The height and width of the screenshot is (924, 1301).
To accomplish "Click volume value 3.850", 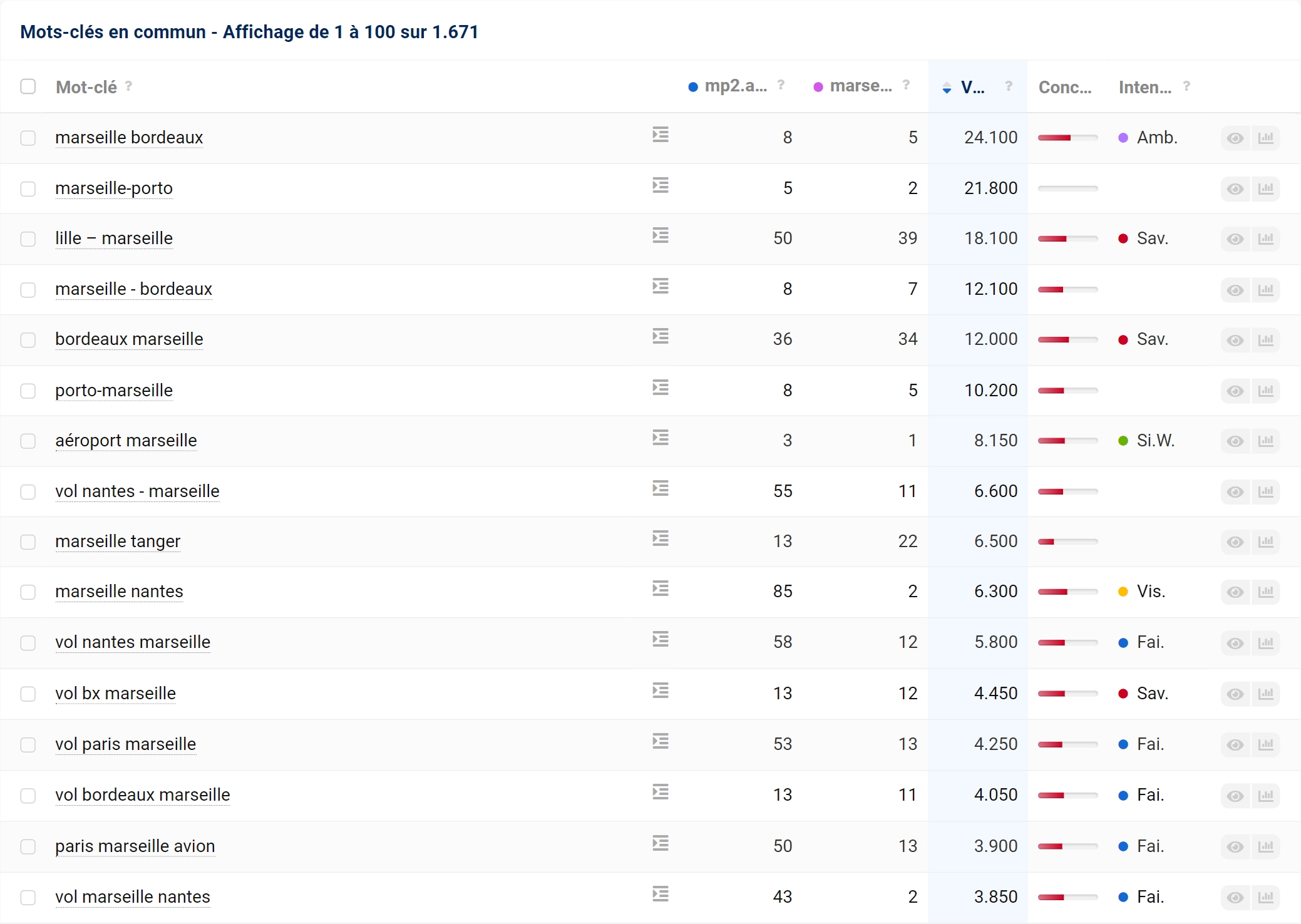I will 995,896.
